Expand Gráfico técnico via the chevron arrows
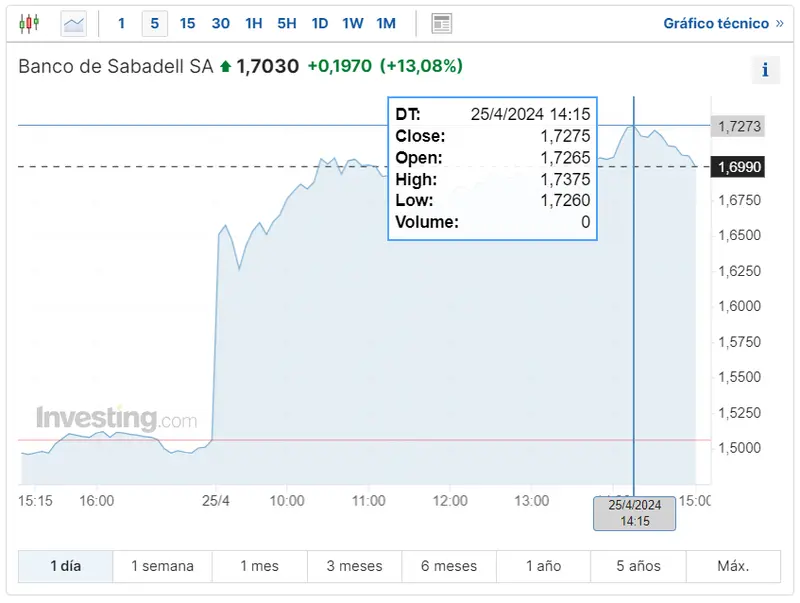The height and width of the screenshot is (603, 800). (x=781, y=23)
